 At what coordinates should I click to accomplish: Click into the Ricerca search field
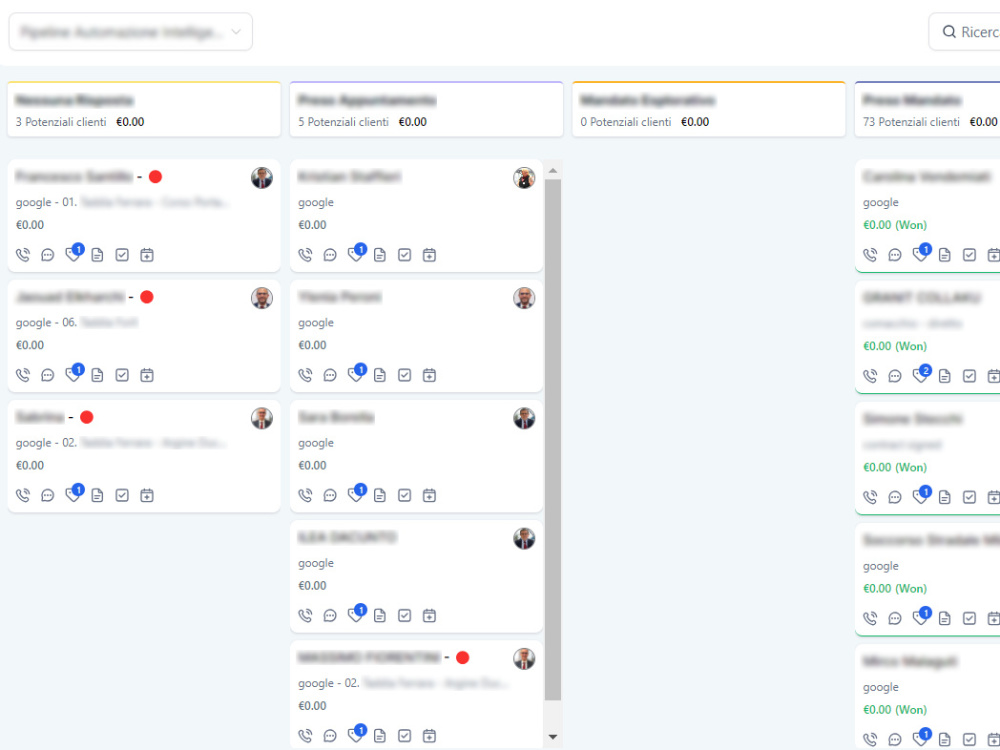pos(964,32)
